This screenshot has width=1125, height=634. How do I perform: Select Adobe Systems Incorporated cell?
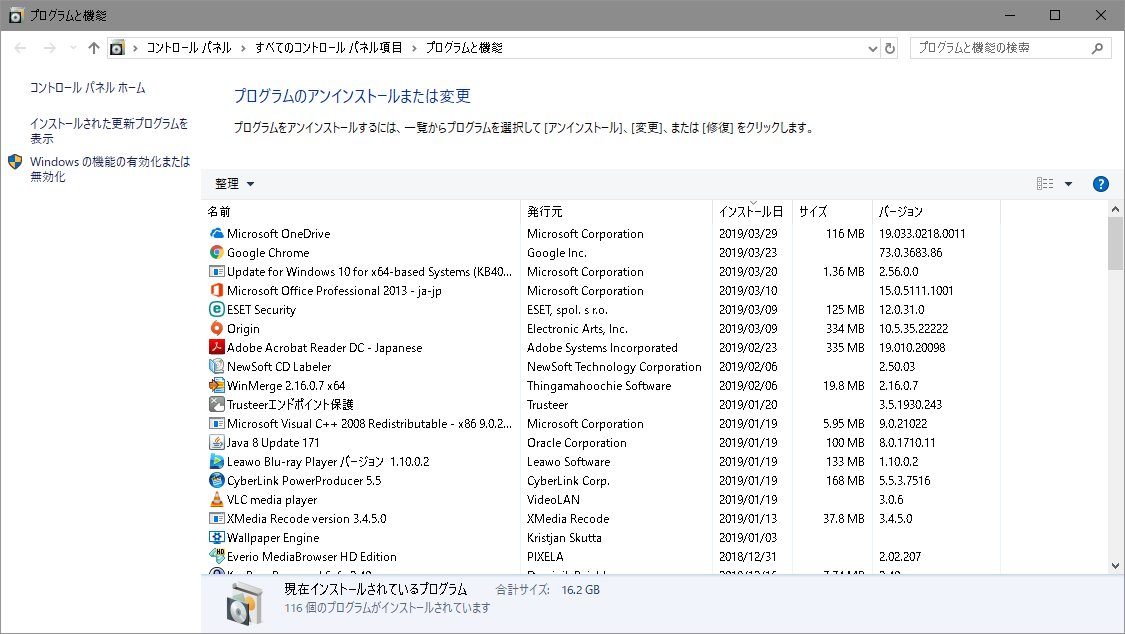click(602, 347)
